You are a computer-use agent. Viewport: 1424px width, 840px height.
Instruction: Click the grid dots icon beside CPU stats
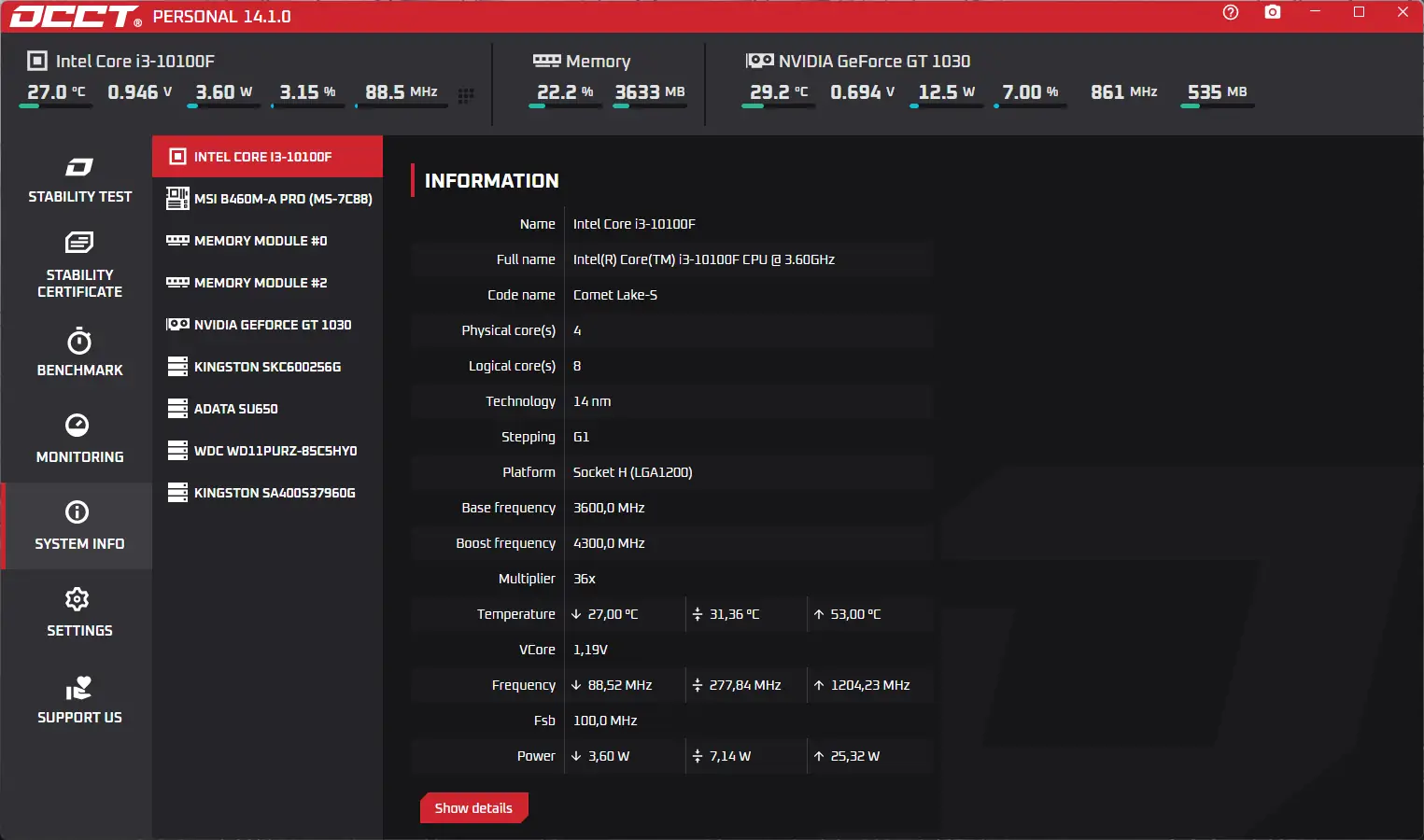pyautogui.click(x=466, y=94)
